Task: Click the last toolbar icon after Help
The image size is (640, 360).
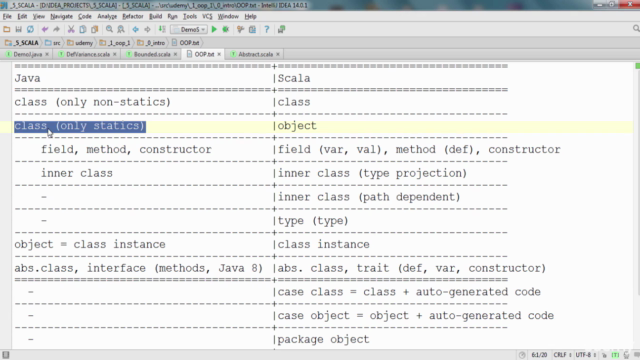Action: pos(281,29)
